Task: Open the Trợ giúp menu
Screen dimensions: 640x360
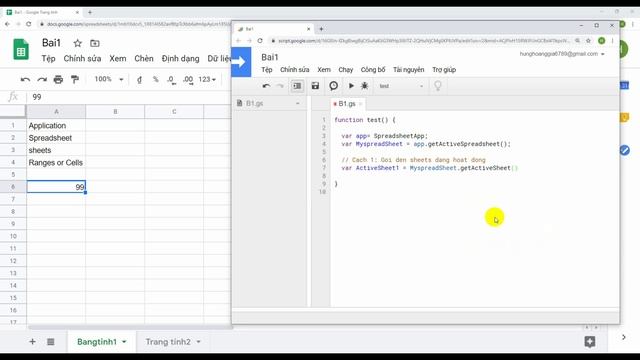Action: [x=444, y=70]
